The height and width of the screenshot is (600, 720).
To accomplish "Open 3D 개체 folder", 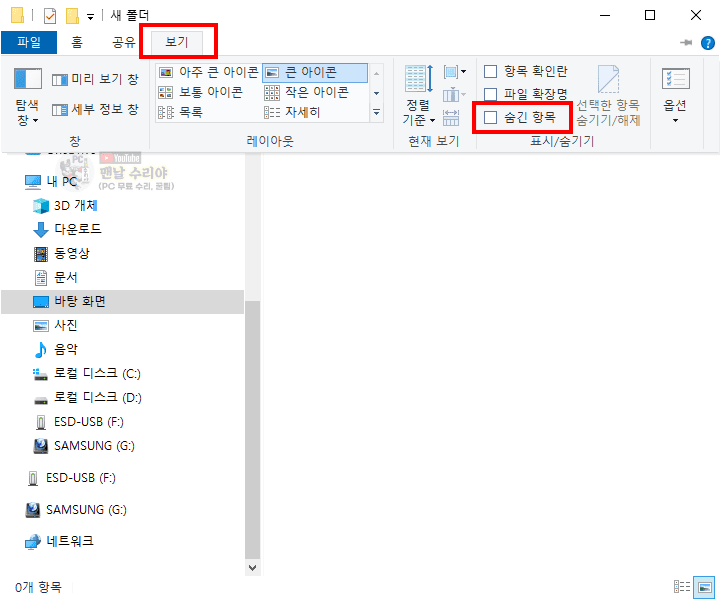I will point(65,206).
